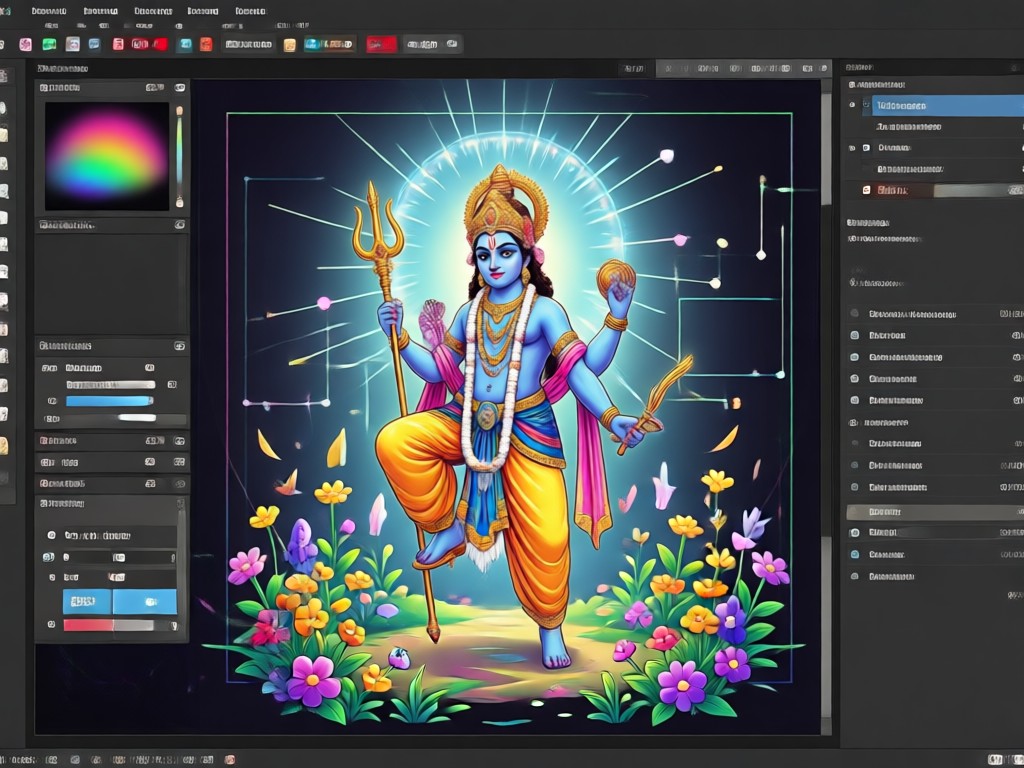Open the third menu in the menu bar

pyautogui.click(x=153, y=11)
